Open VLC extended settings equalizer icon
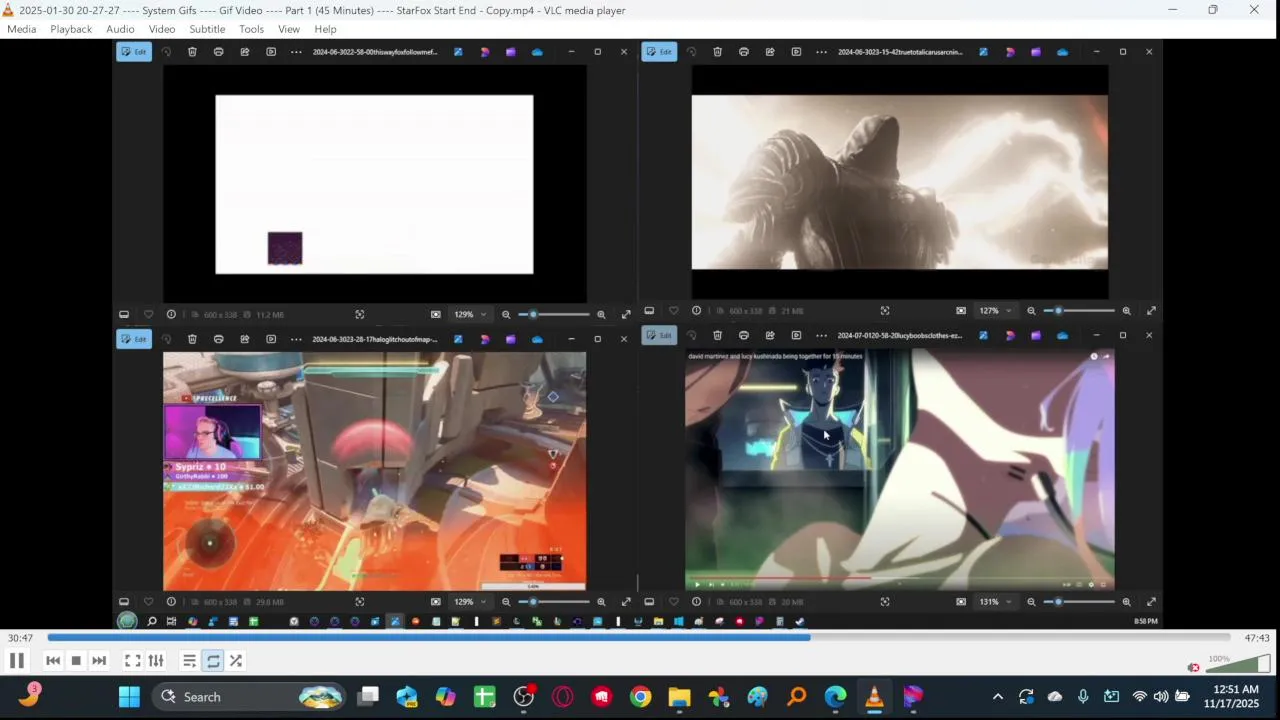The width and height of the screenshot is (1280, 720). coord(156,661)
